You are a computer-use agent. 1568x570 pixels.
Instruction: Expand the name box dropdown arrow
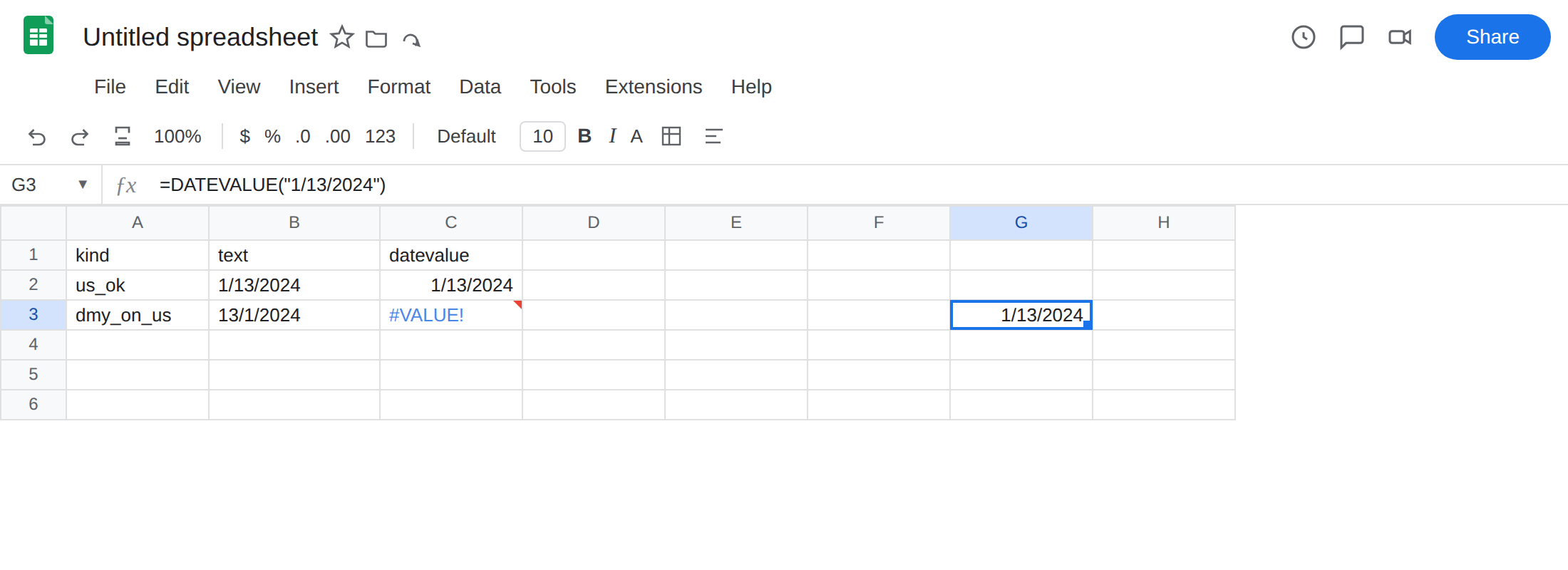(x=83, y=185)
